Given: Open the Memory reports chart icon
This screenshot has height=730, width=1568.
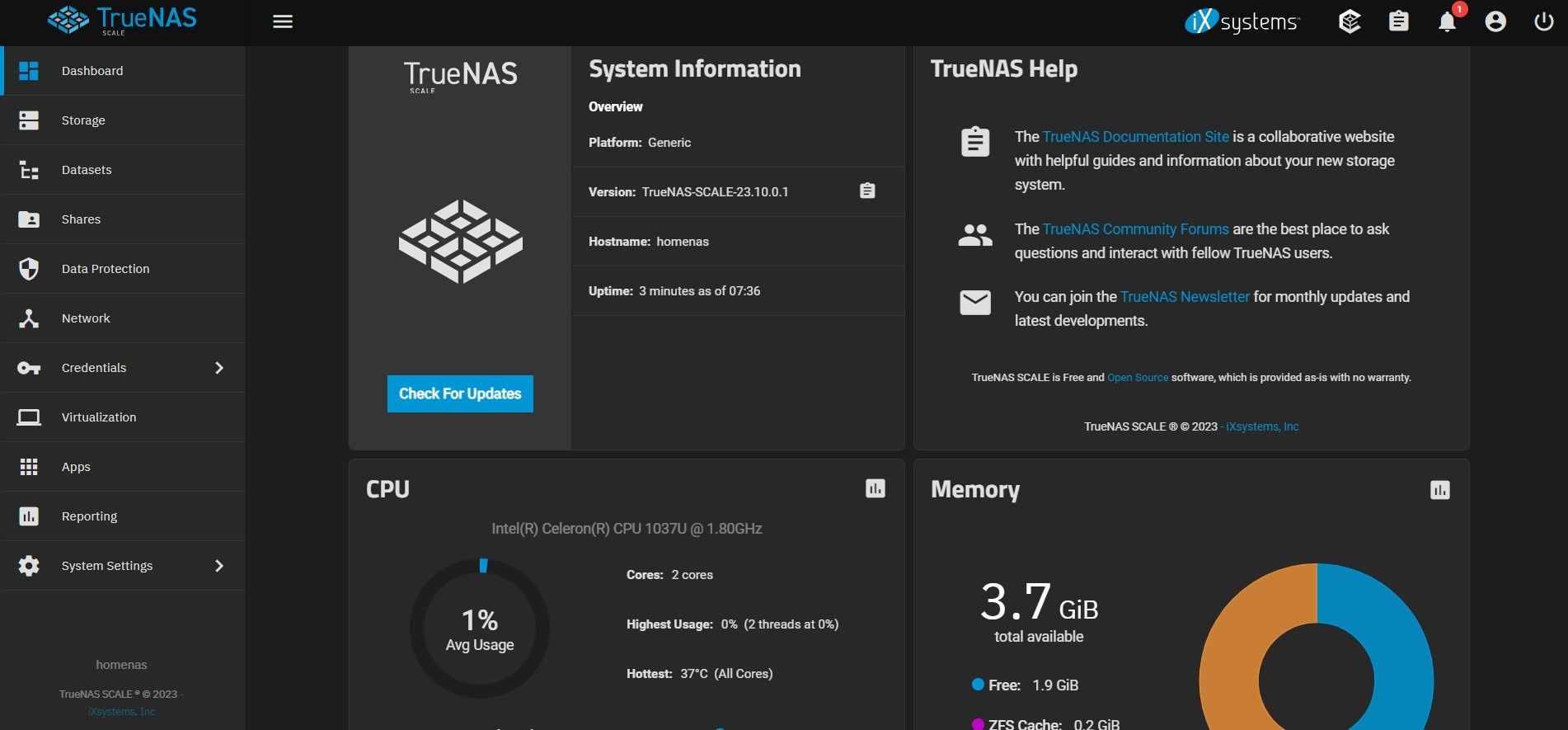Looking at the screenshot, I should point(1440,491).
